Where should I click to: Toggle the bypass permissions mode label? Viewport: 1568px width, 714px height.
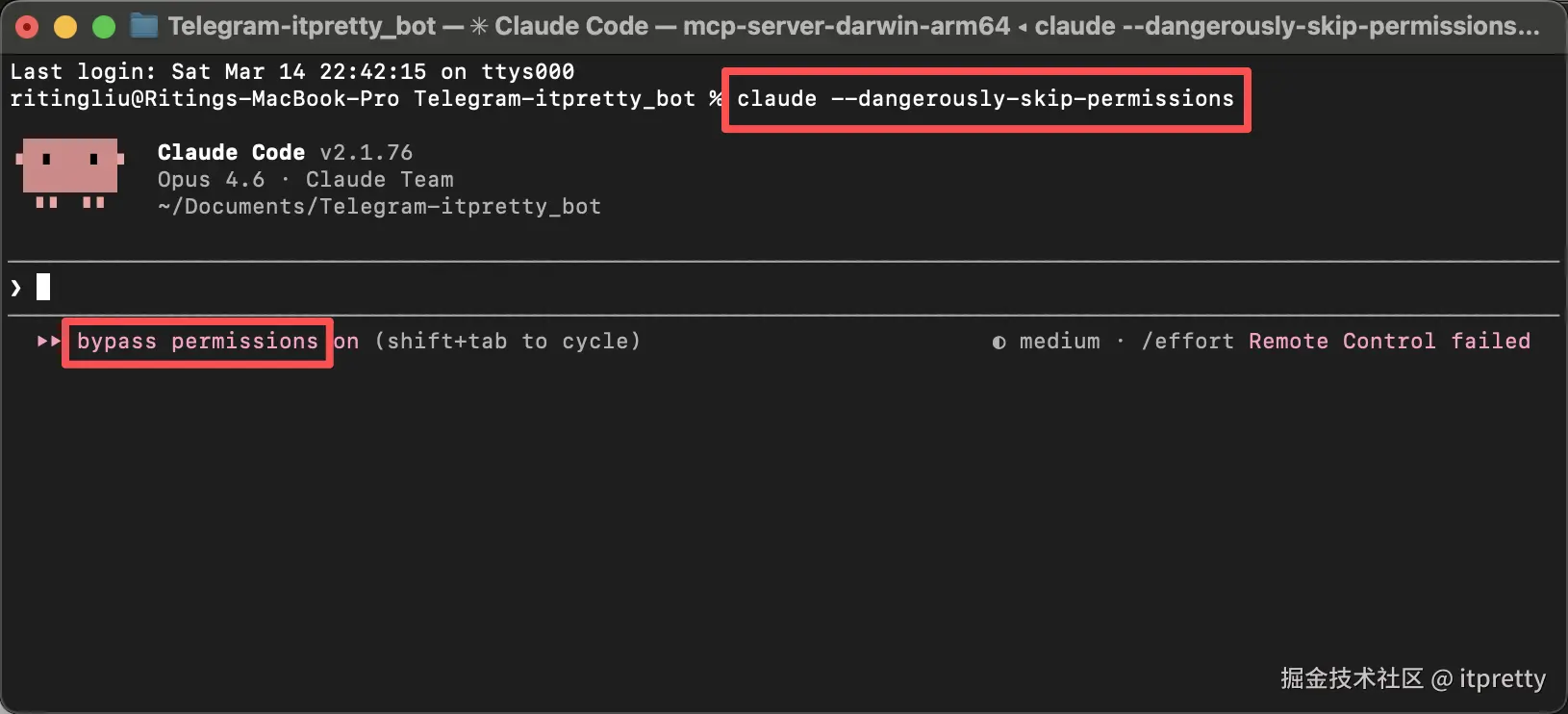coord(197,342)
